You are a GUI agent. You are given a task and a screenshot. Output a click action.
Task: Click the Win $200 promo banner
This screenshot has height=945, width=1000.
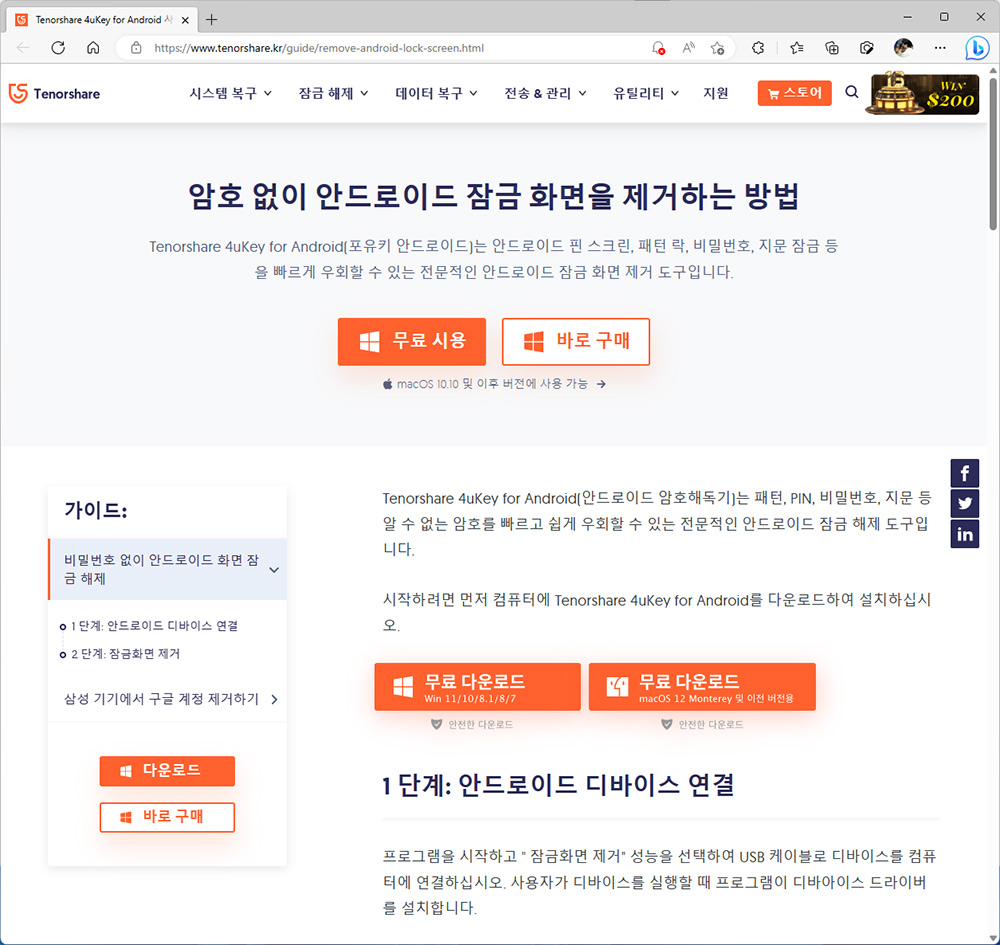click(922, 93)
